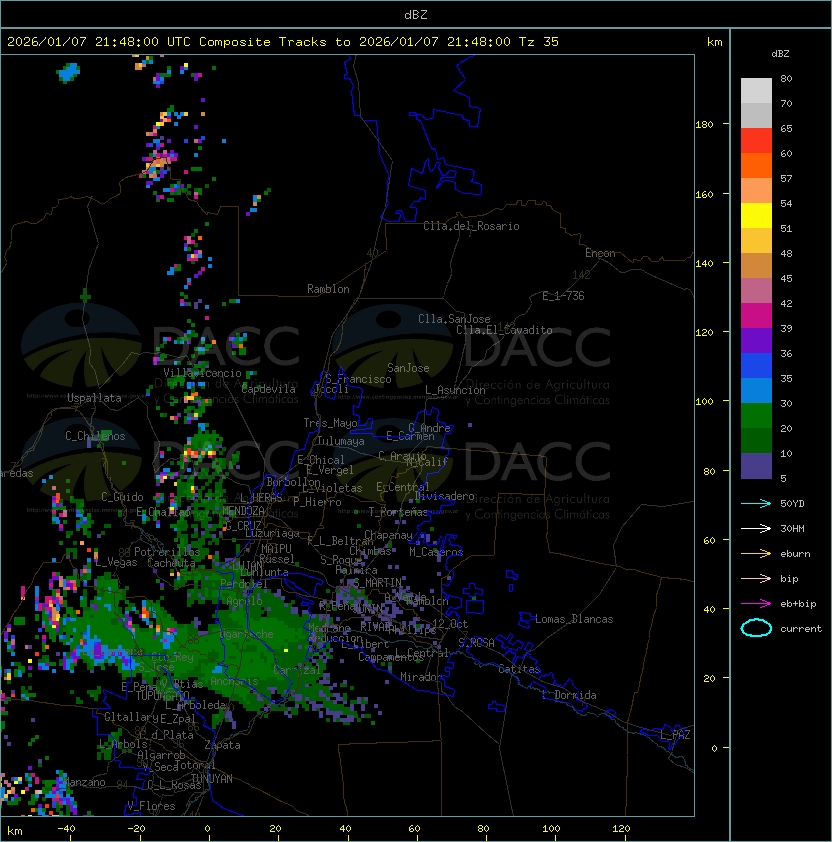Click the 'Clla.SanJose' map label
The width and height of the screenshot is (832, 842).
[454, 319]
